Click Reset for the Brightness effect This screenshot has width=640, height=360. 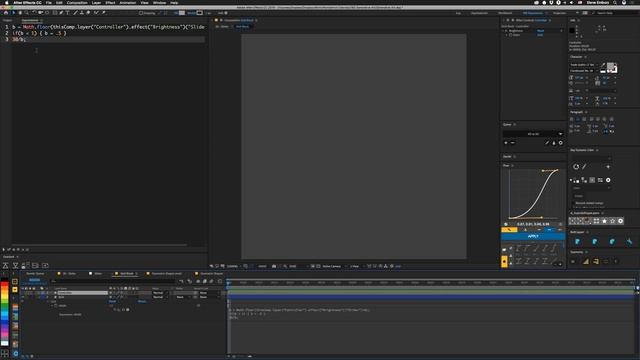(x=540, y=31)
